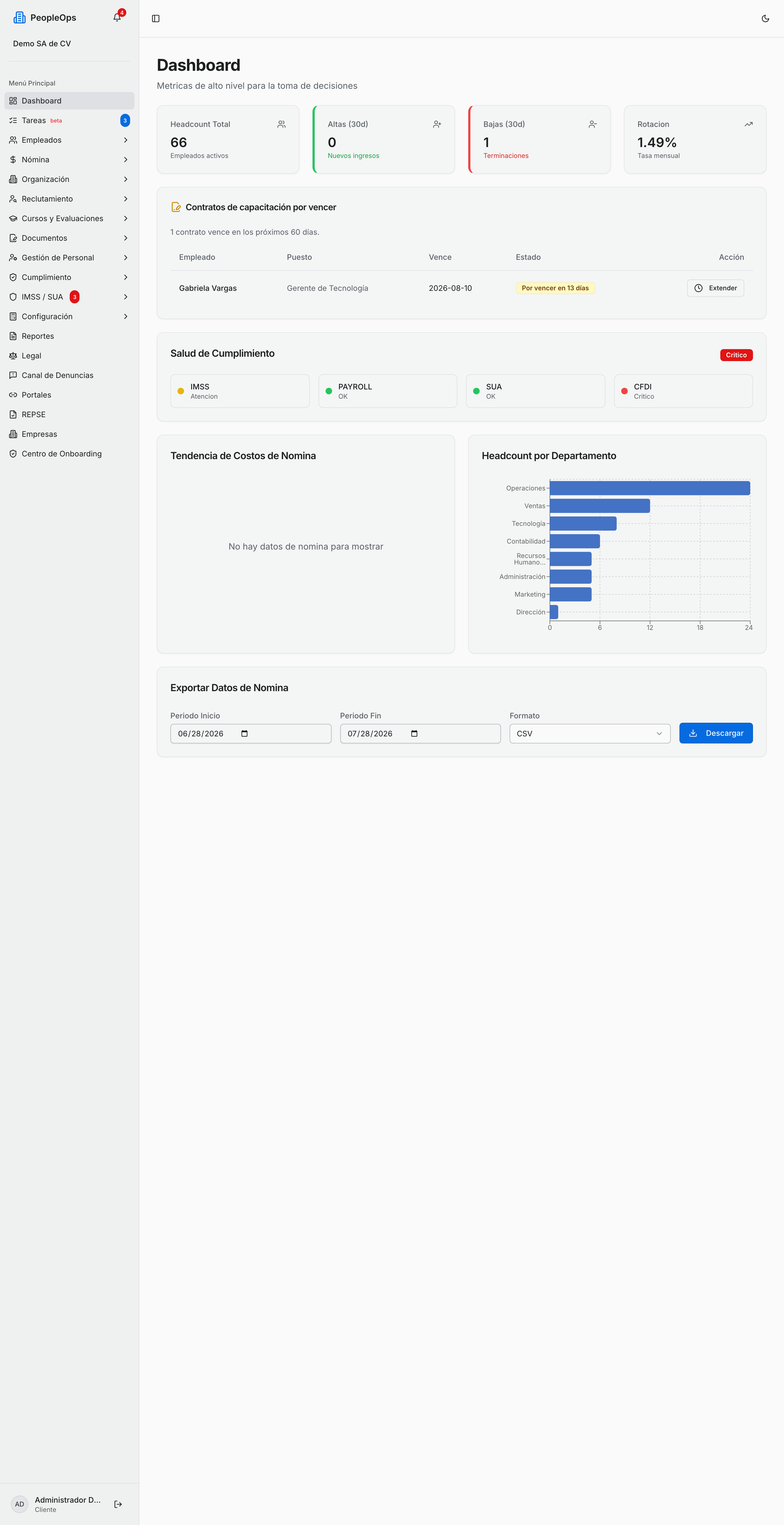Expand the Organización submenu chevron
This screenshot has width=784, height=1525.
[x=125, y=179]
